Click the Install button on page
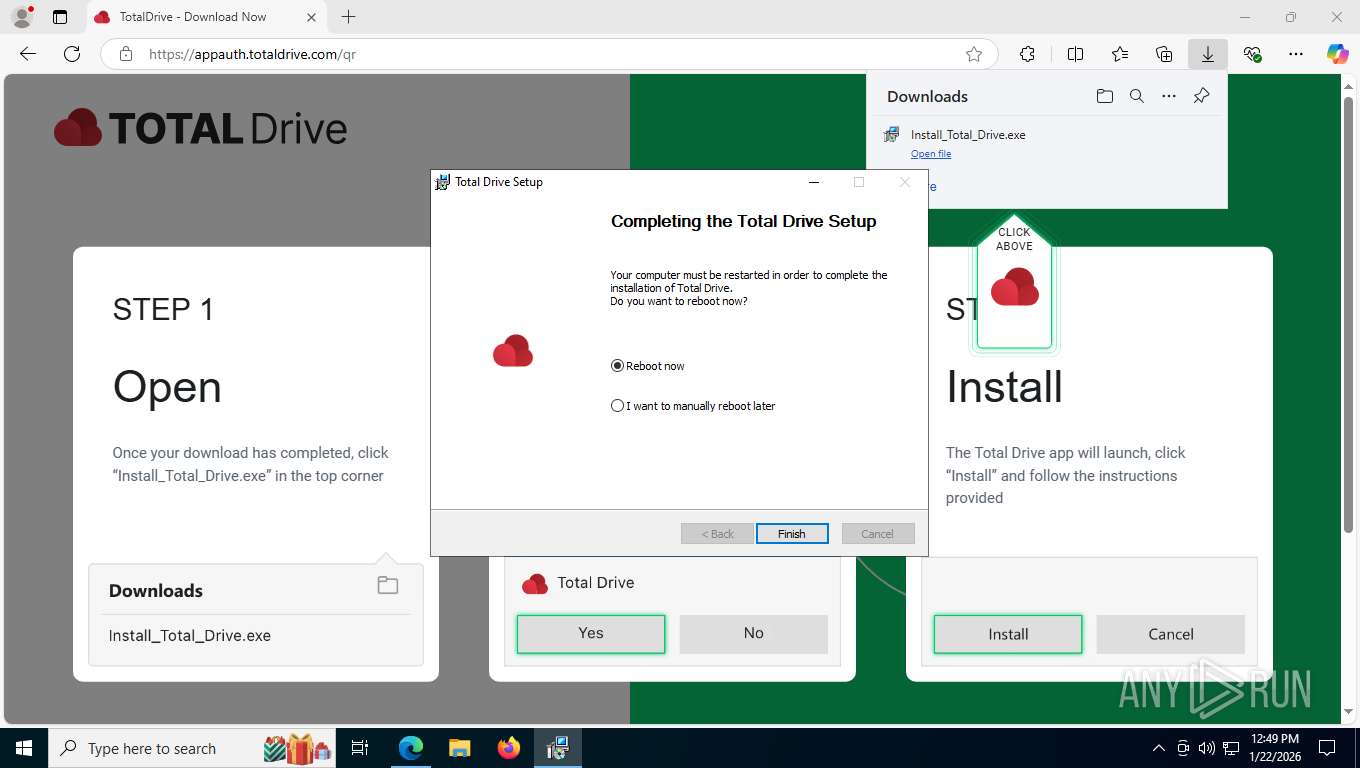This screenshot has width=1360, height=768. click(x=1008, y=635)
